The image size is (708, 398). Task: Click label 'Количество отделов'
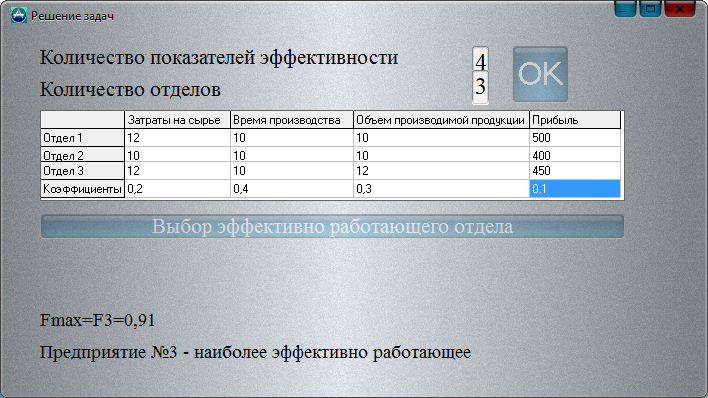coord(130,89)
